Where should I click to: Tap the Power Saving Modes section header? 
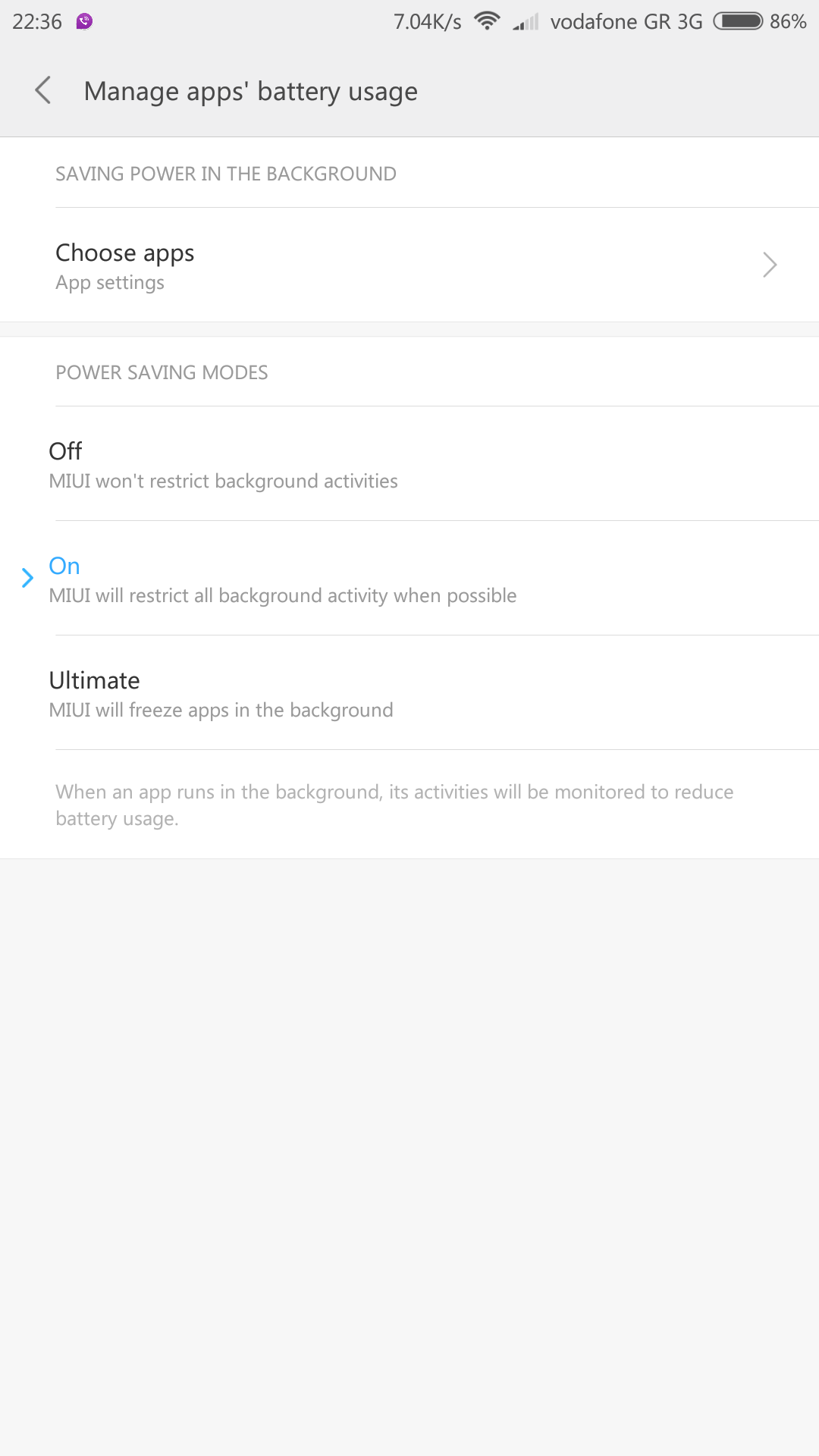(x=162, y=372)
